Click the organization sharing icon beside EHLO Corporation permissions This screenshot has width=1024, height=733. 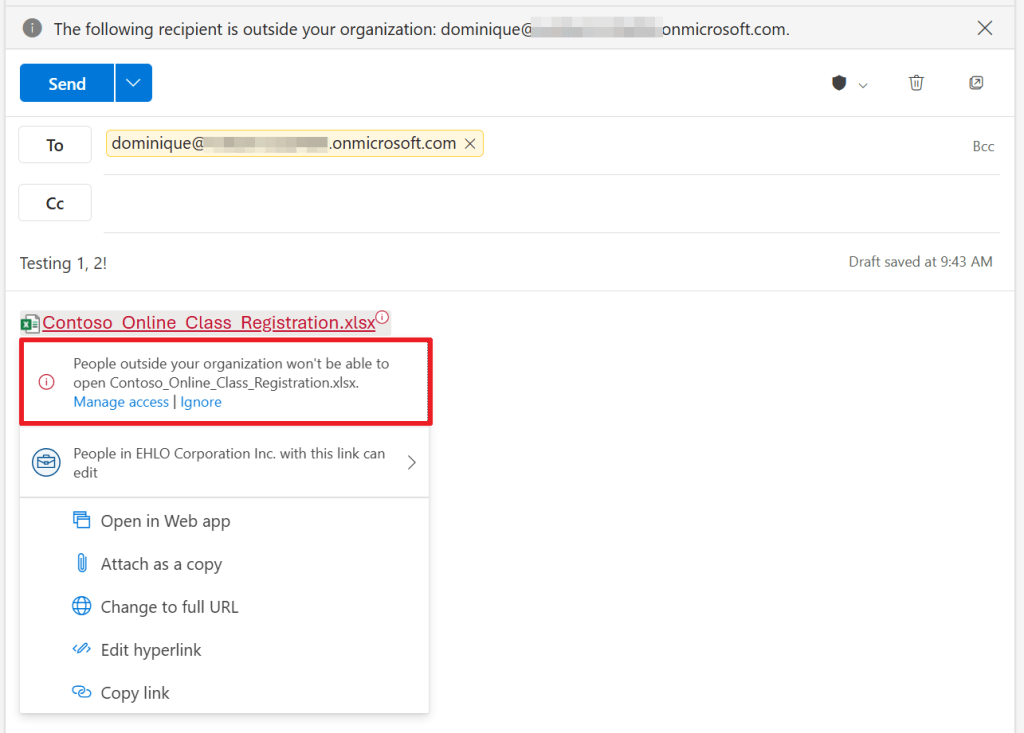click(46, 462)
